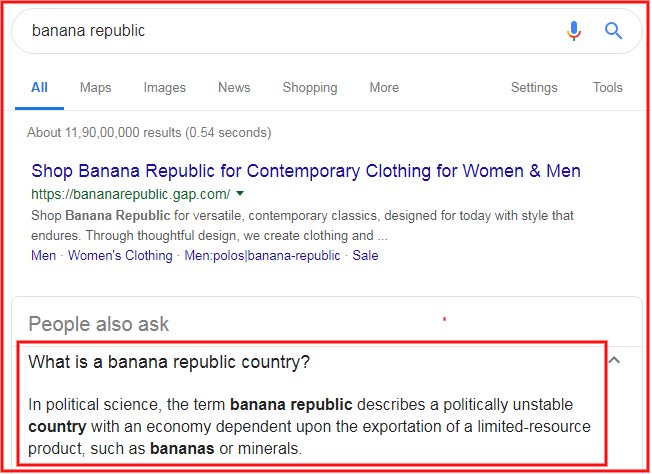Open the News results tab

click(x=234, y=88)
